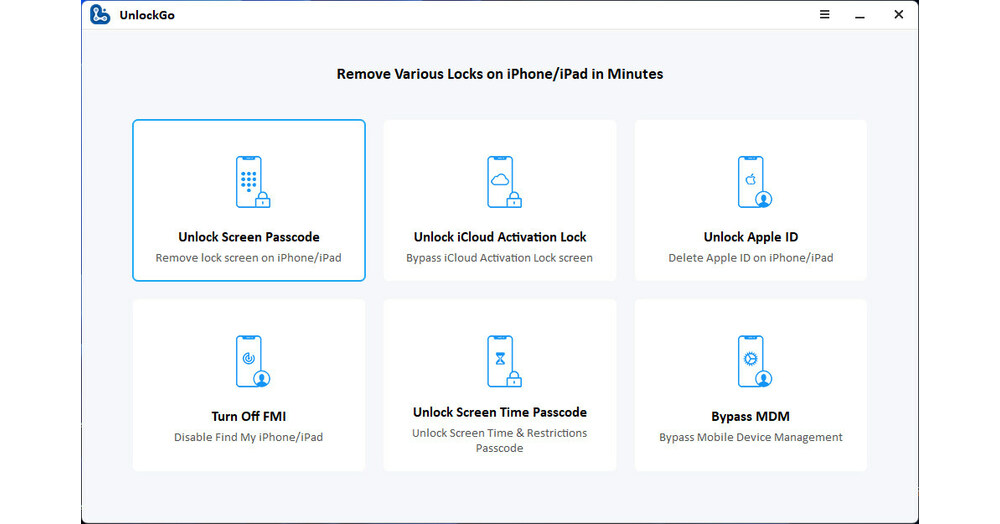The width and height of the screenshot is (1000, 524).
Task: Choose the Turn Off FMI title
Action: click(x=249, y=416)
